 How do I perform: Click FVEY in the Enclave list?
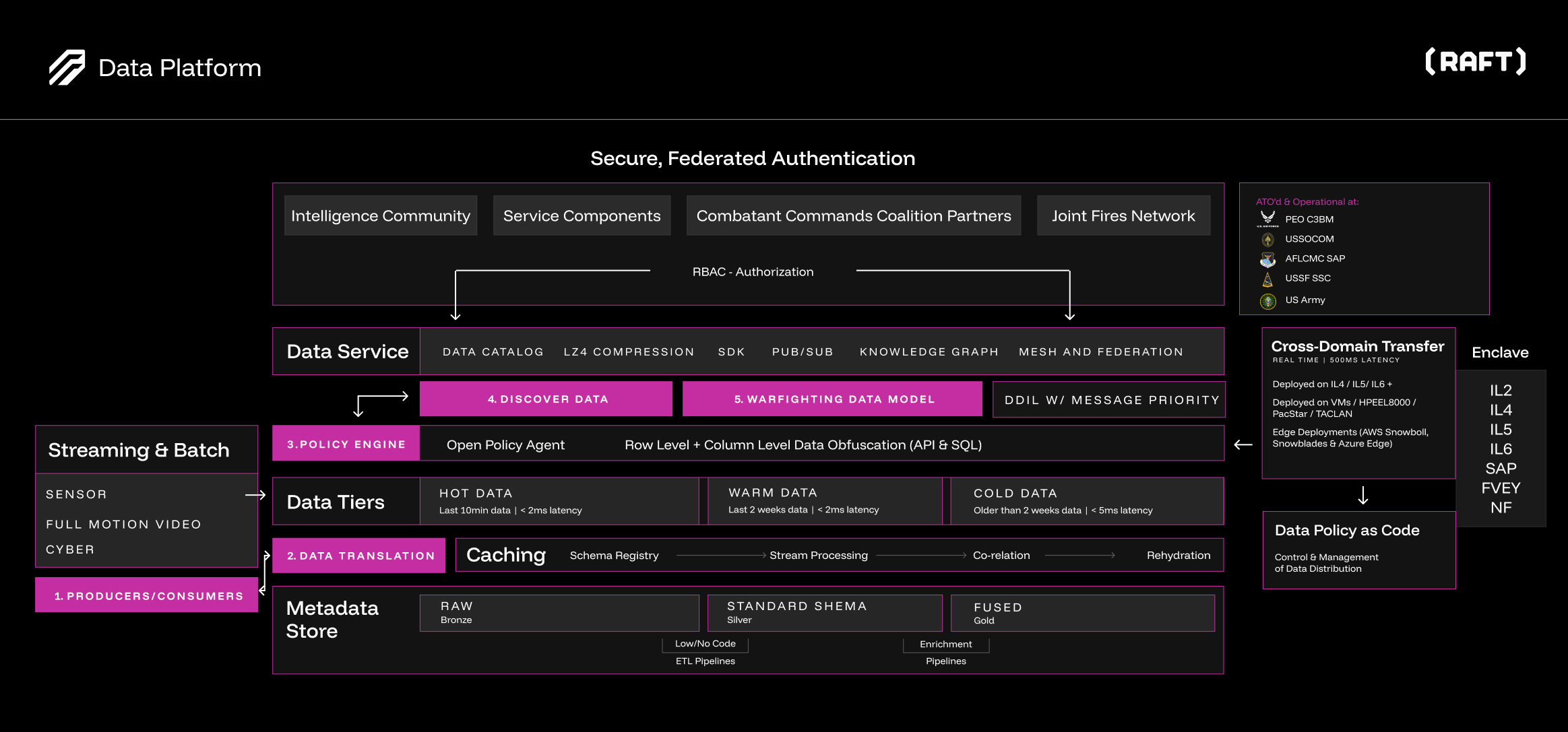(1501, 488)
